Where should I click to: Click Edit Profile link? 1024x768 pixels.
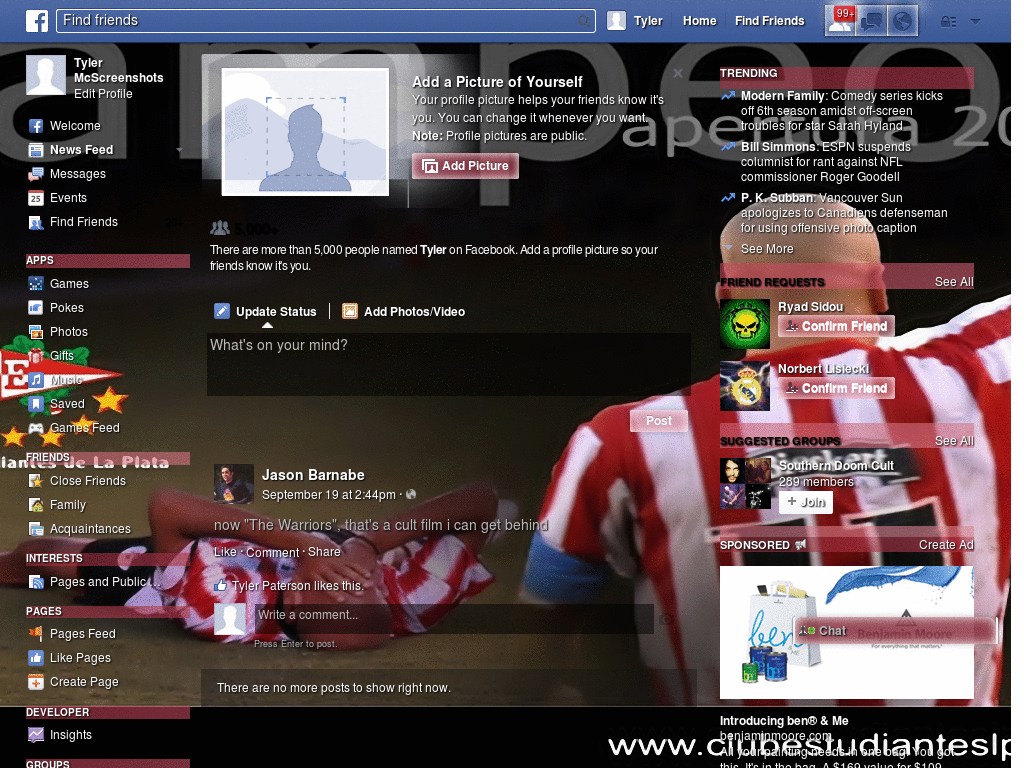point(103,94)
